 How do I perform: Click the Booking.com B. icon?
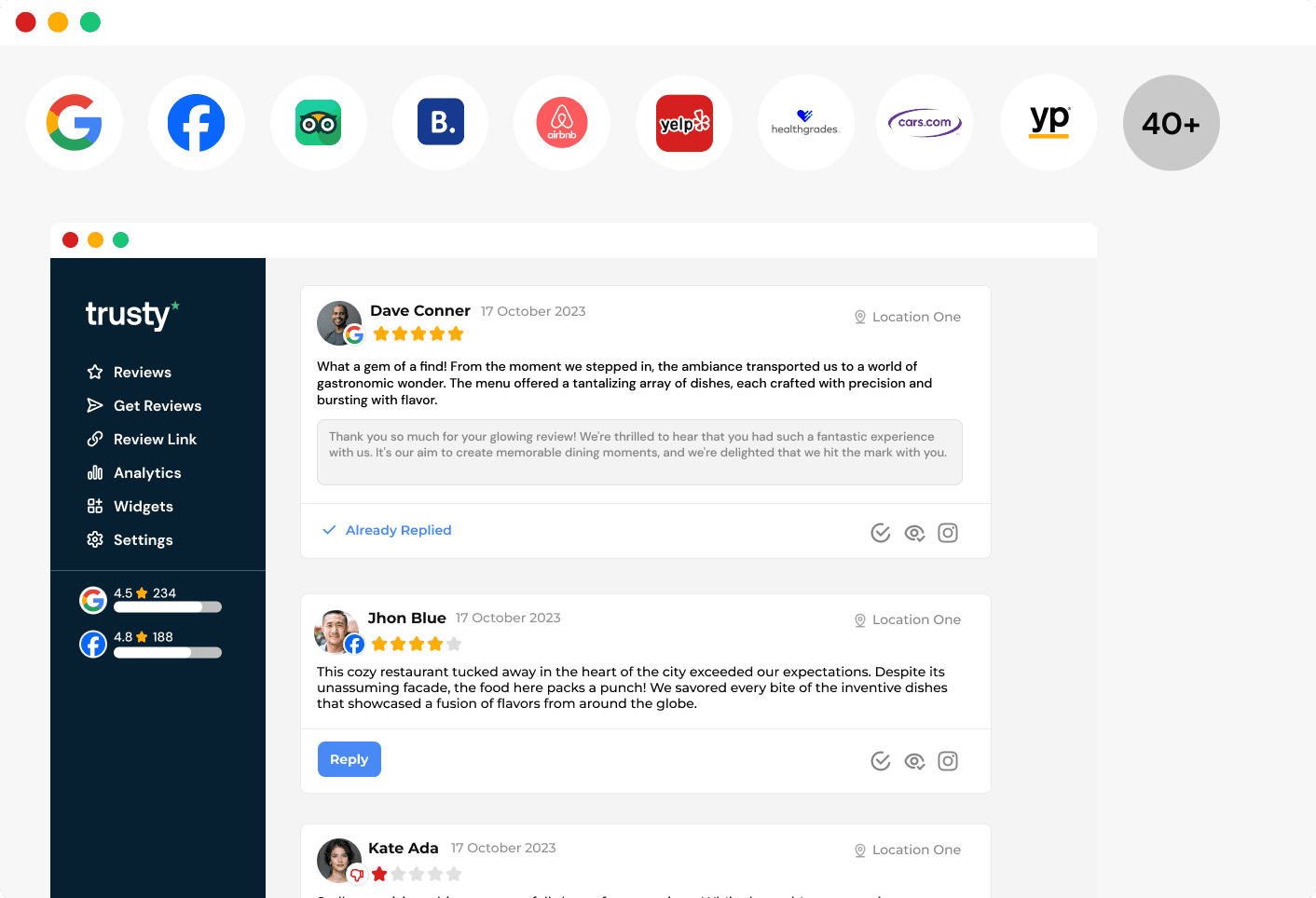point(440,123)
